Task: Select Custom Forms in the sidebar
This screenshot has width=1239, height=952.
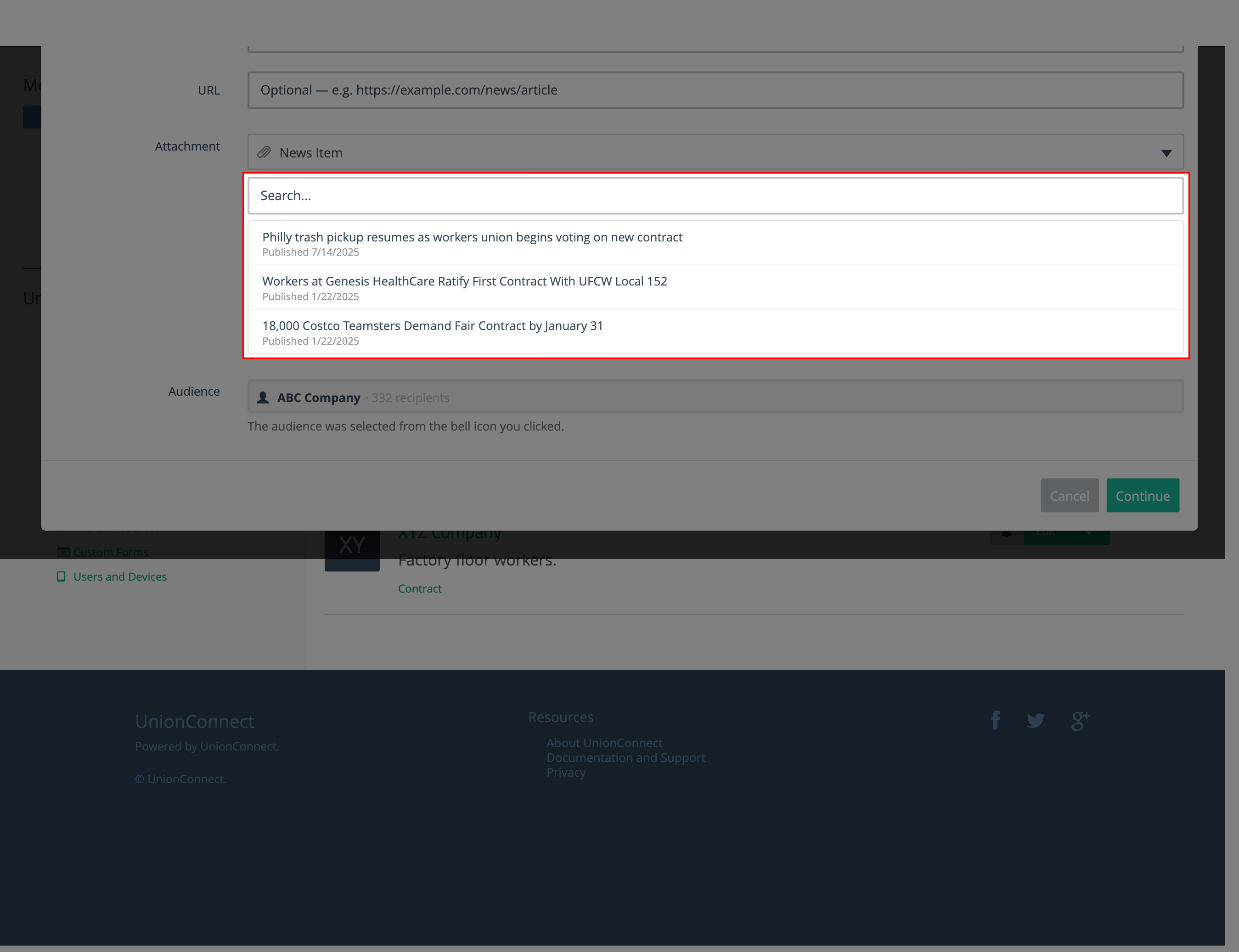Action: [x=111, y=552]
